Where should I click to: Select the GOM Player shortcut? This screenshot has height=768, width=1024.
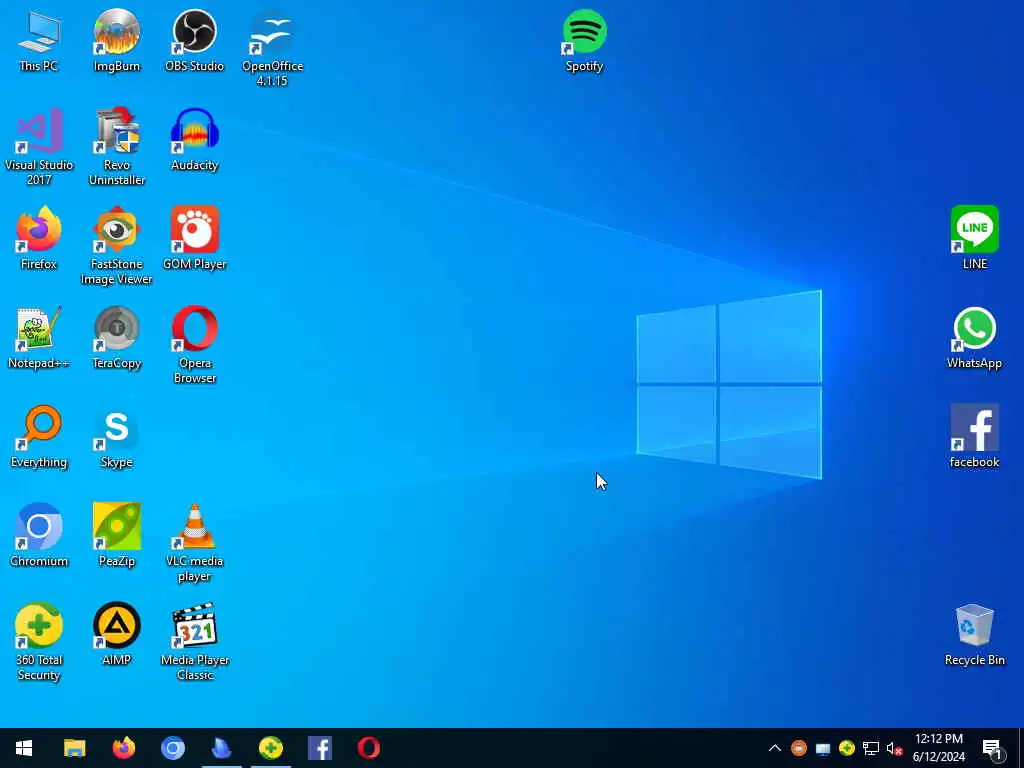(x=195, y=238)
